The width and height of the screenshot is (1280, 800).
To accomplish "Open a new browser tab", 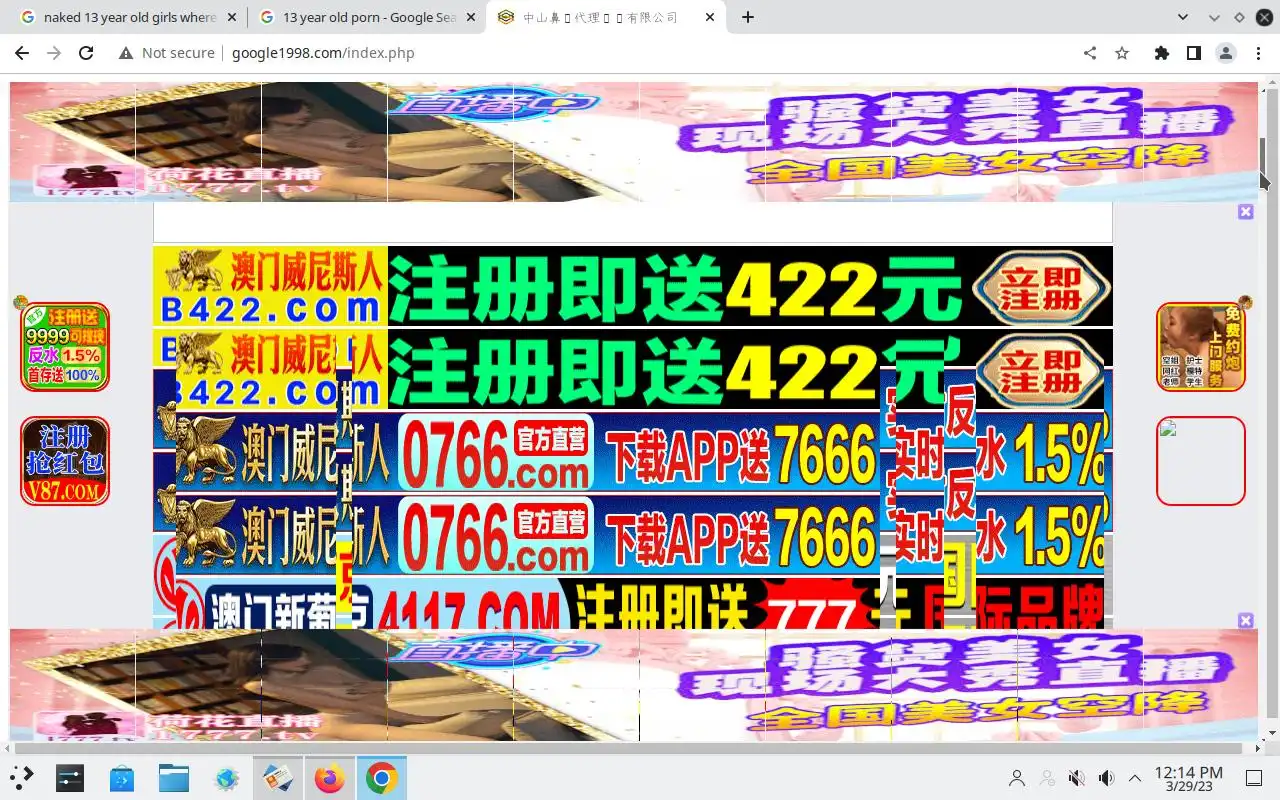I will pos(748,17).
